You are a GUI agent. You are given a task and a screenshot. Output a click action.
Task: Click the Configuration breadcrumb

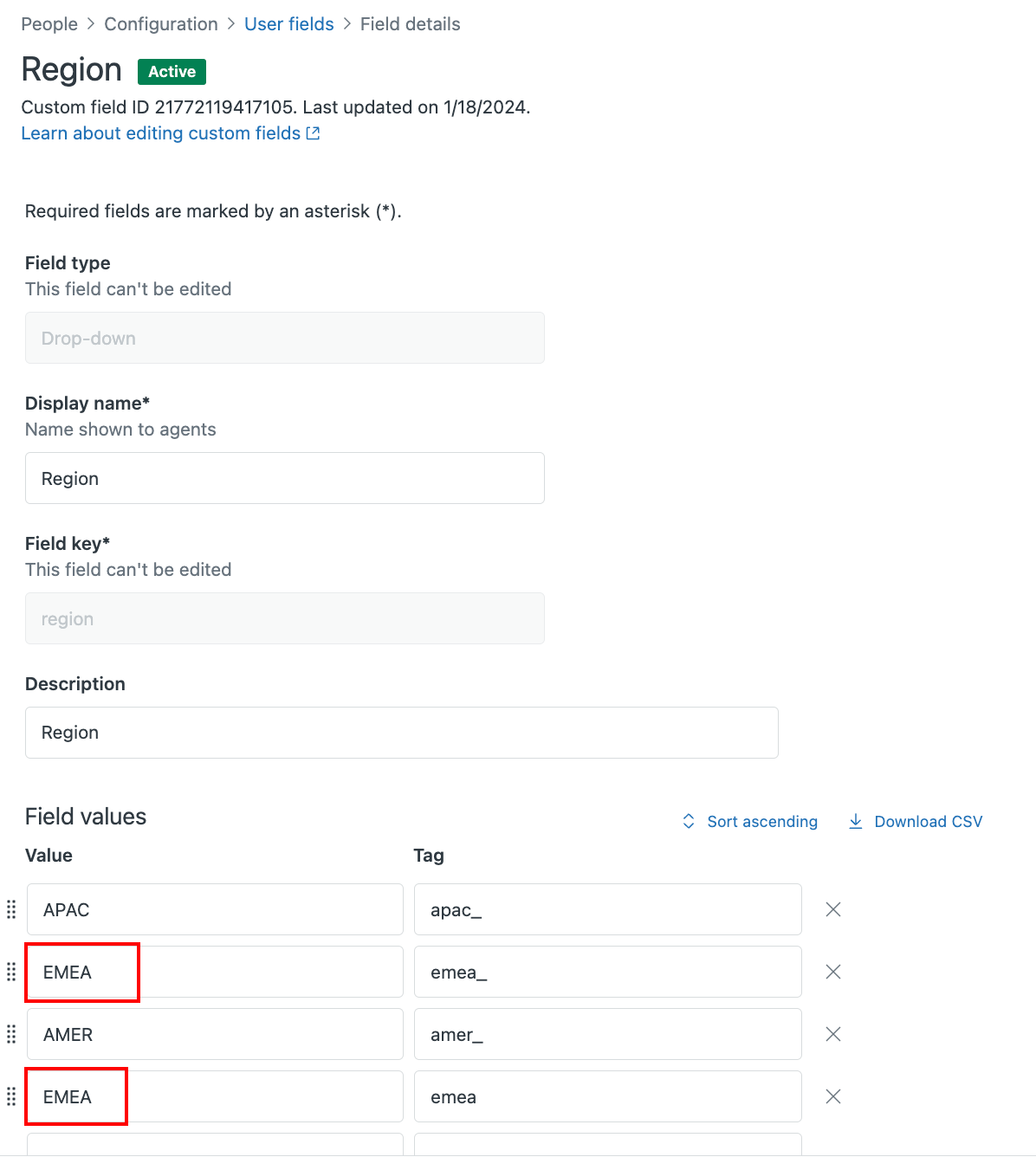[x=161, y=24]
